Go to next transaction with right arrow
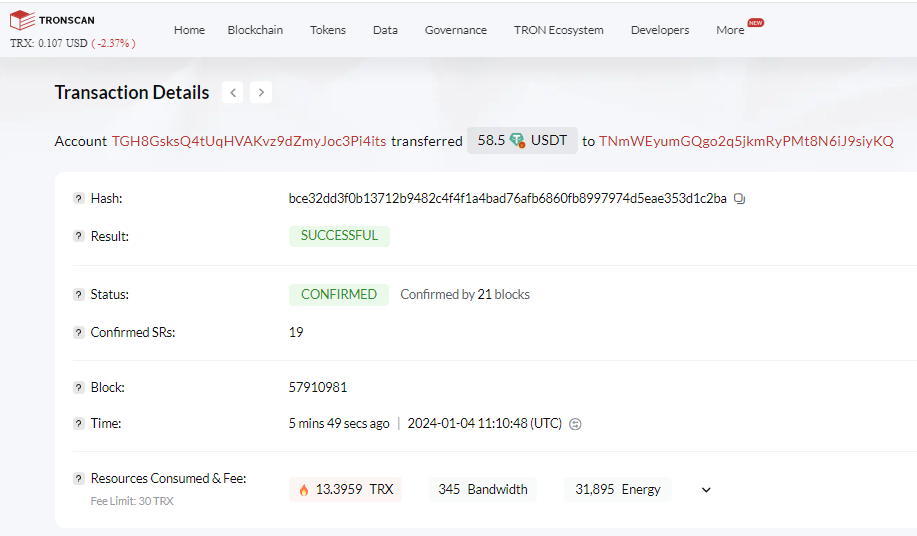 click(x=261, y=92)
